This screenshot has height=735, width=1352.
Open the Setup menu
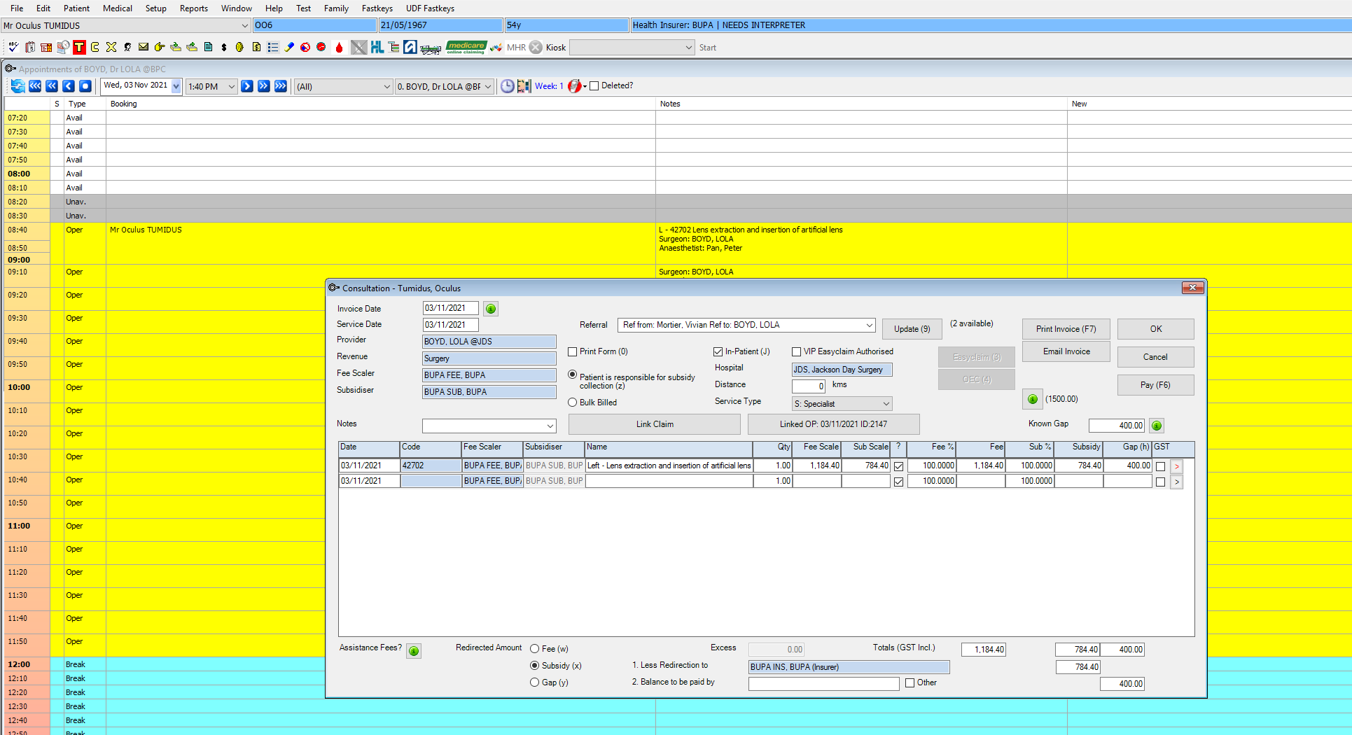[156, 8]
